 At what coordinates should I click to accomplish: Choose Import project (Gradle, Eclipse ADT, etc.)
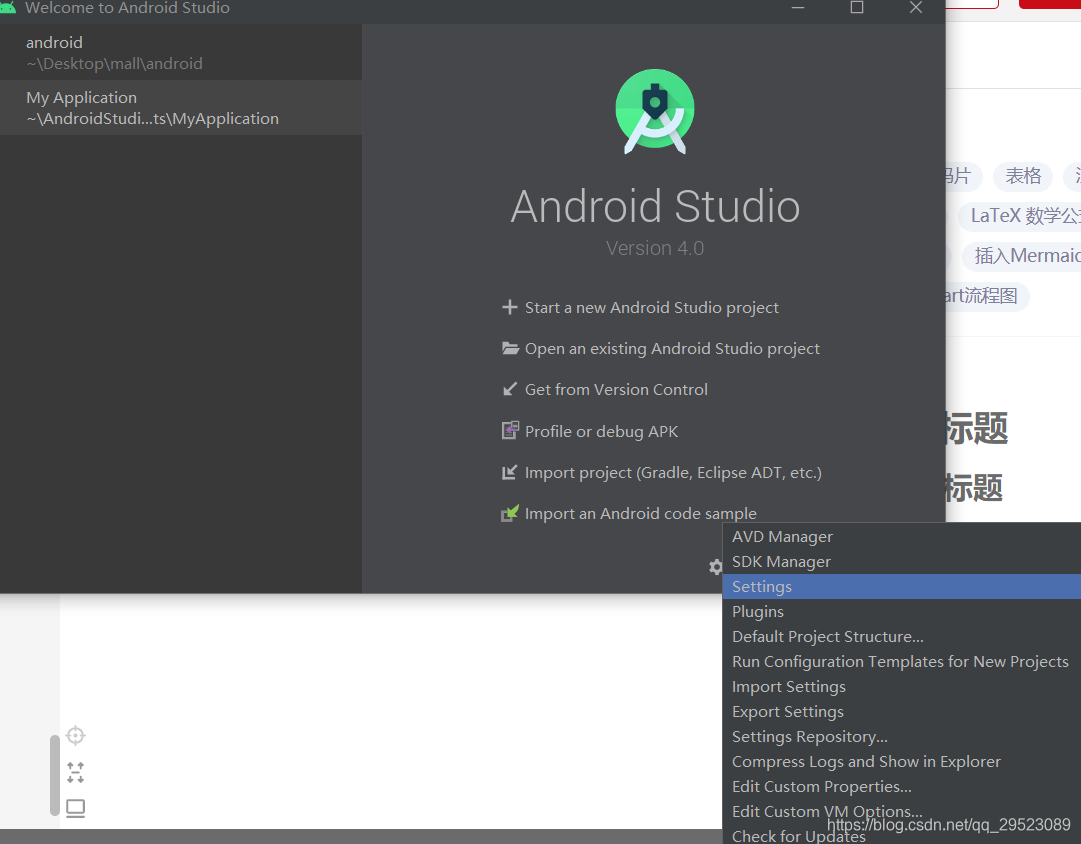[674, 472]
